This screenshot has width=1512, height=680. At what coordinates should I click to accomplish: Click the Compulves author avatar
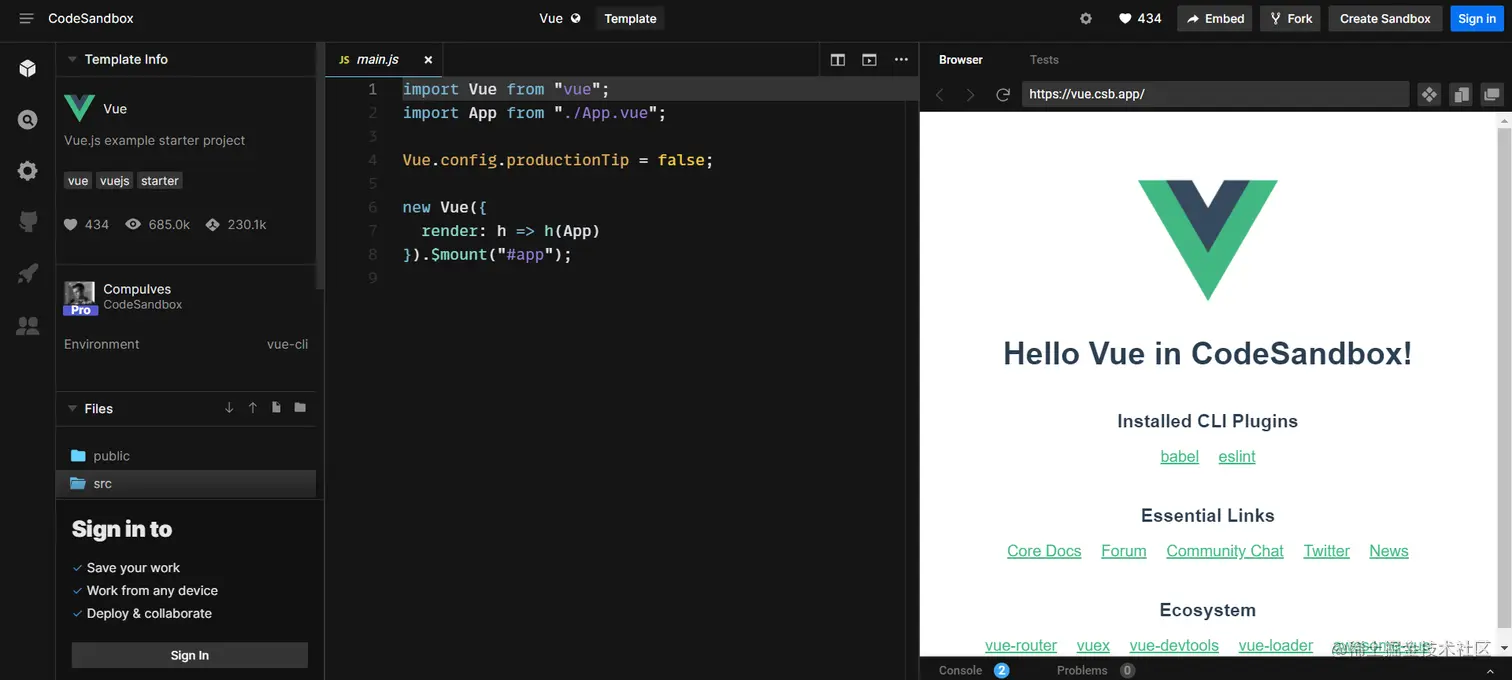[x=80, y=298]
